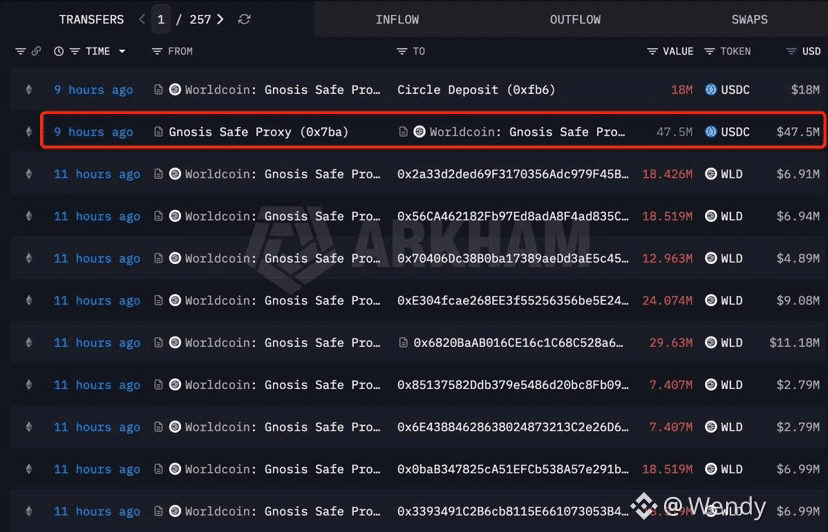The image size is (828, 532).
Task: Filter by the VALUE column
Action: (652, 51)
